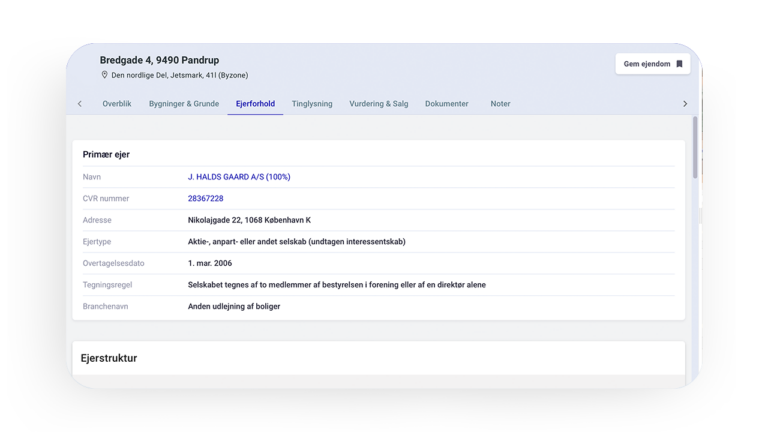Open the Overblik tab
This screenshot has height=432, width=768.
tap(117, 104)
